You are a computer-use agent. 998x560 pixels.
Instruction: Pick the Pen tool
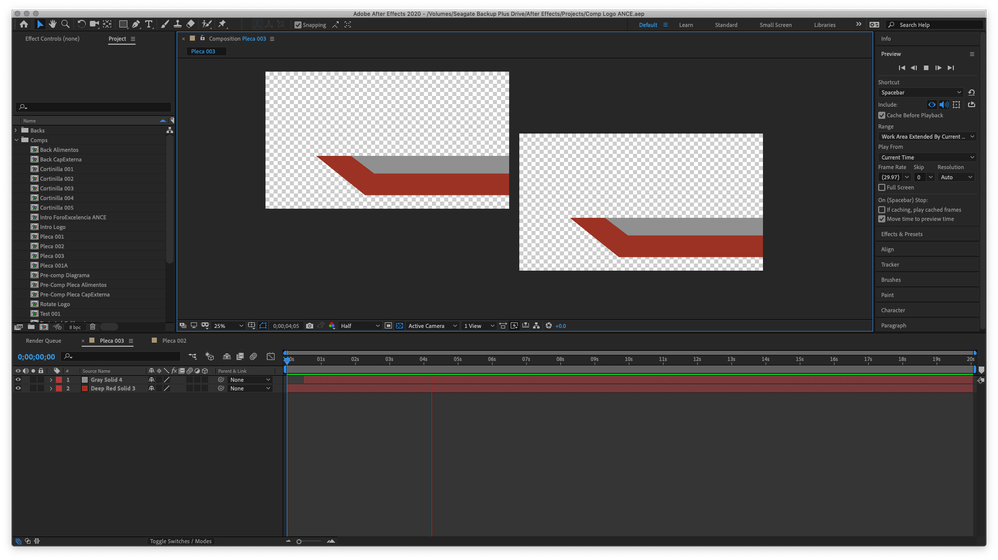[x=136, y=24]
